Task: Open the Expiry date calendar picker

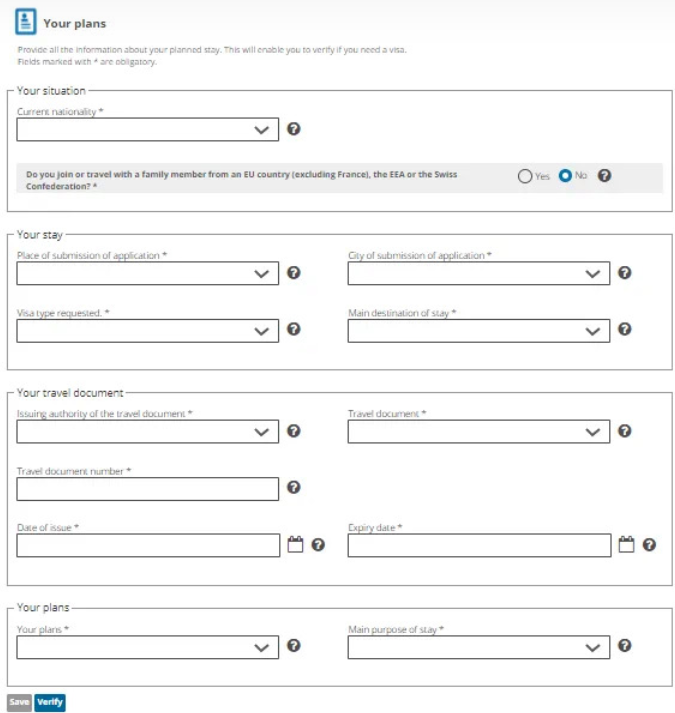Action: point(626,544)
